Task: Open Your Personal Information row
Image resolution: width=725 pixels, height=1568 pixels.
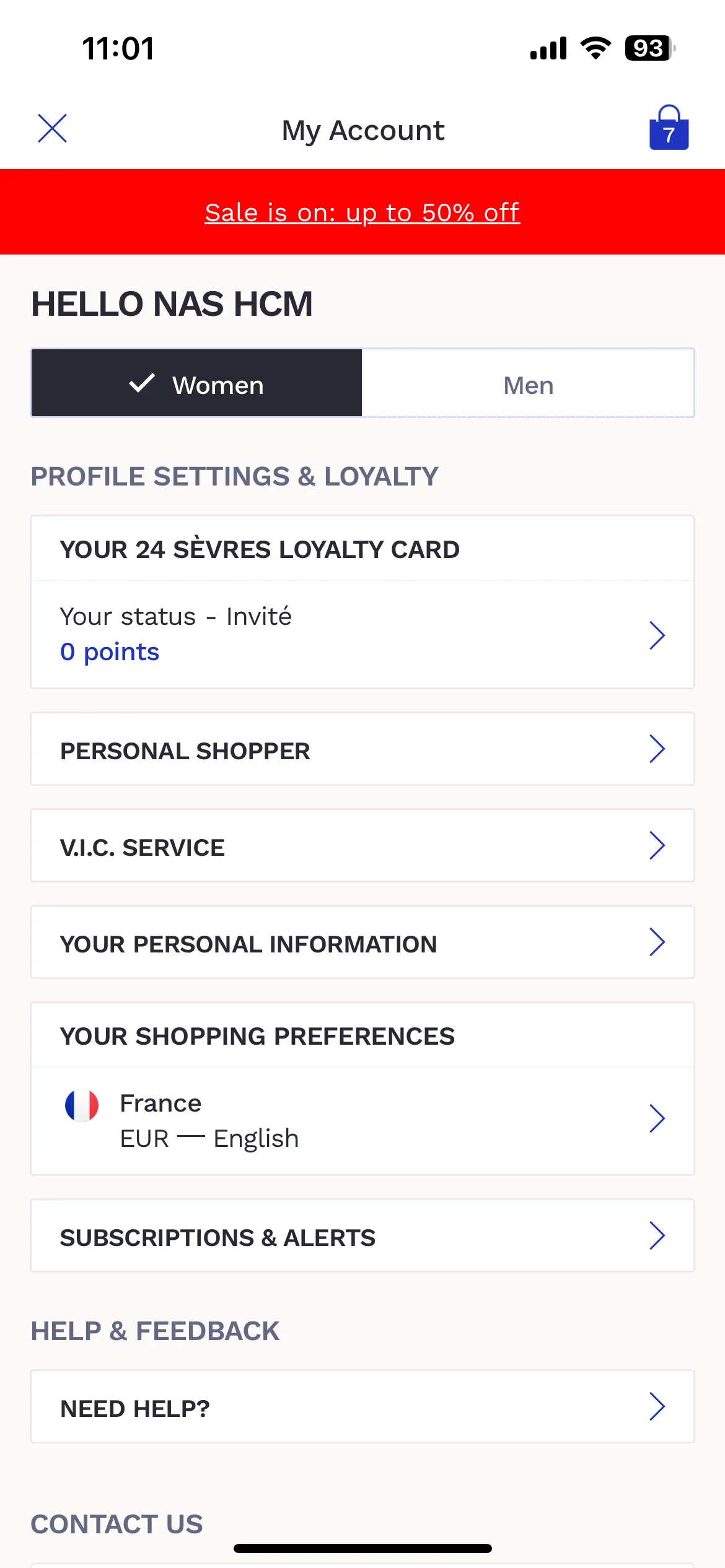Action: 362,942
